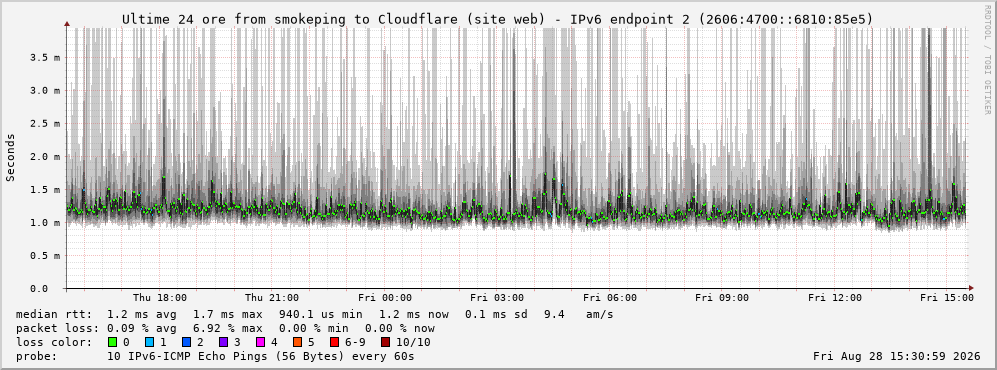Screen dimensions: 997x370
Task: Click the Fri 00:00 time axis label
Action: tap(385, 298)
